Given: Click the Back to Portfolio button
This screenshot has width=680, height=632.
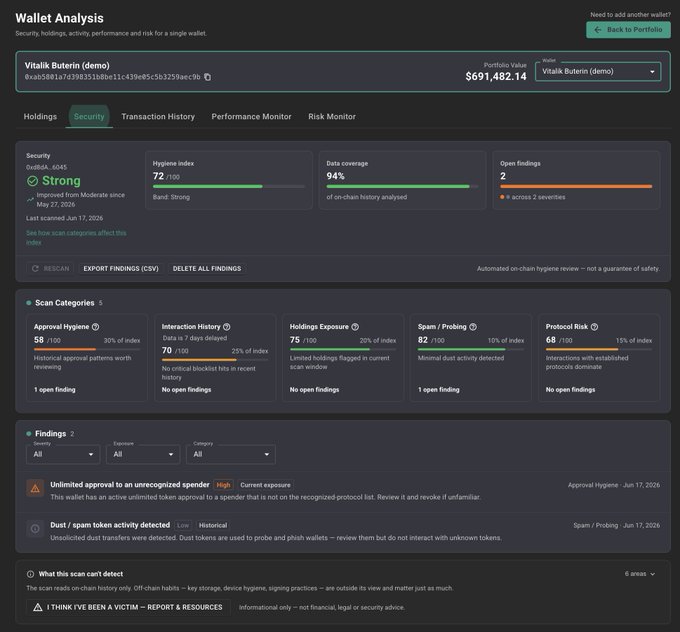Looking at the screenshot, I should click(x=628, y=30).
